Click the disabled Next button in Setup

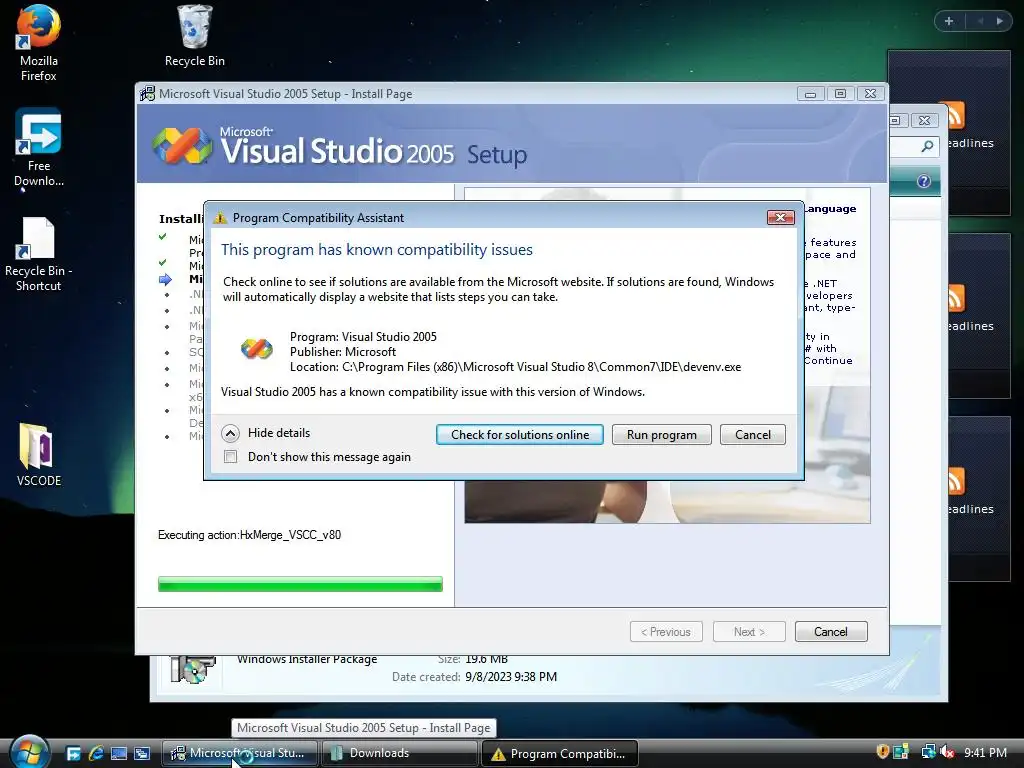[x=749, y=632]
